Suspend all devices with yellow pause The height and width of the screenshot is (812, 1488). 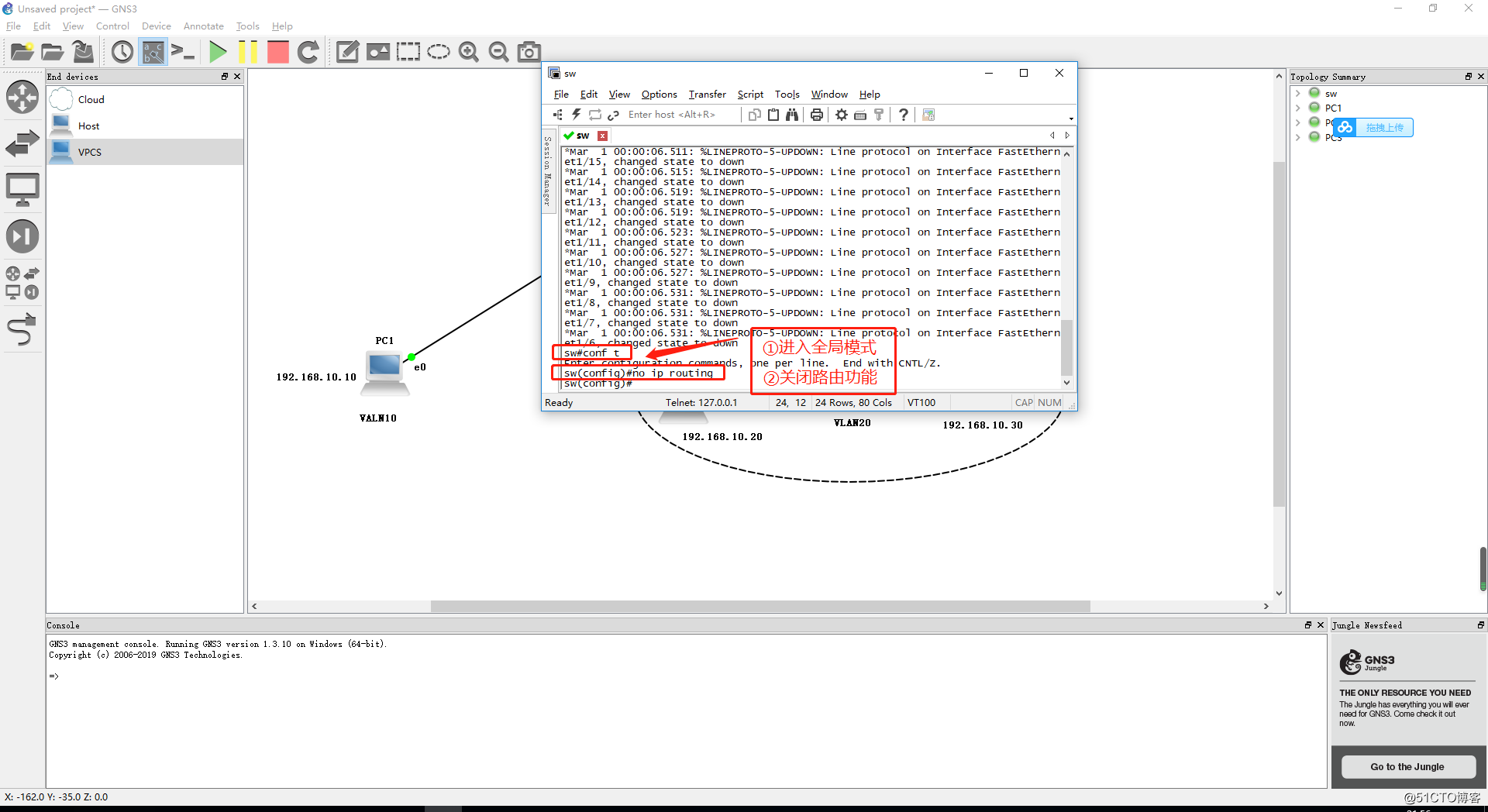pos(248,52)
